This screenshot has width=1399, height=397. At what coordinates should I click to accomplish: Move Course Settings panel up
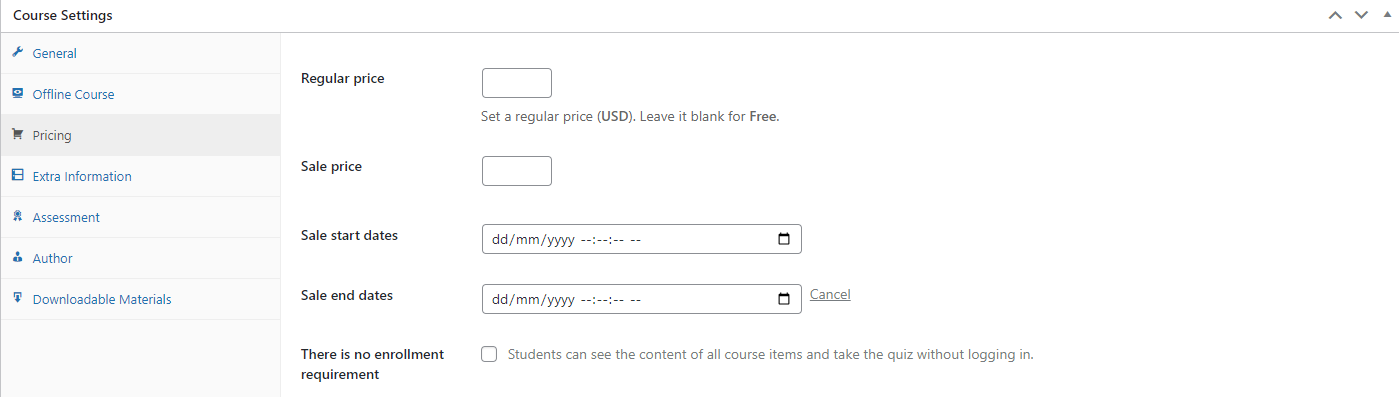[1335, 15]
